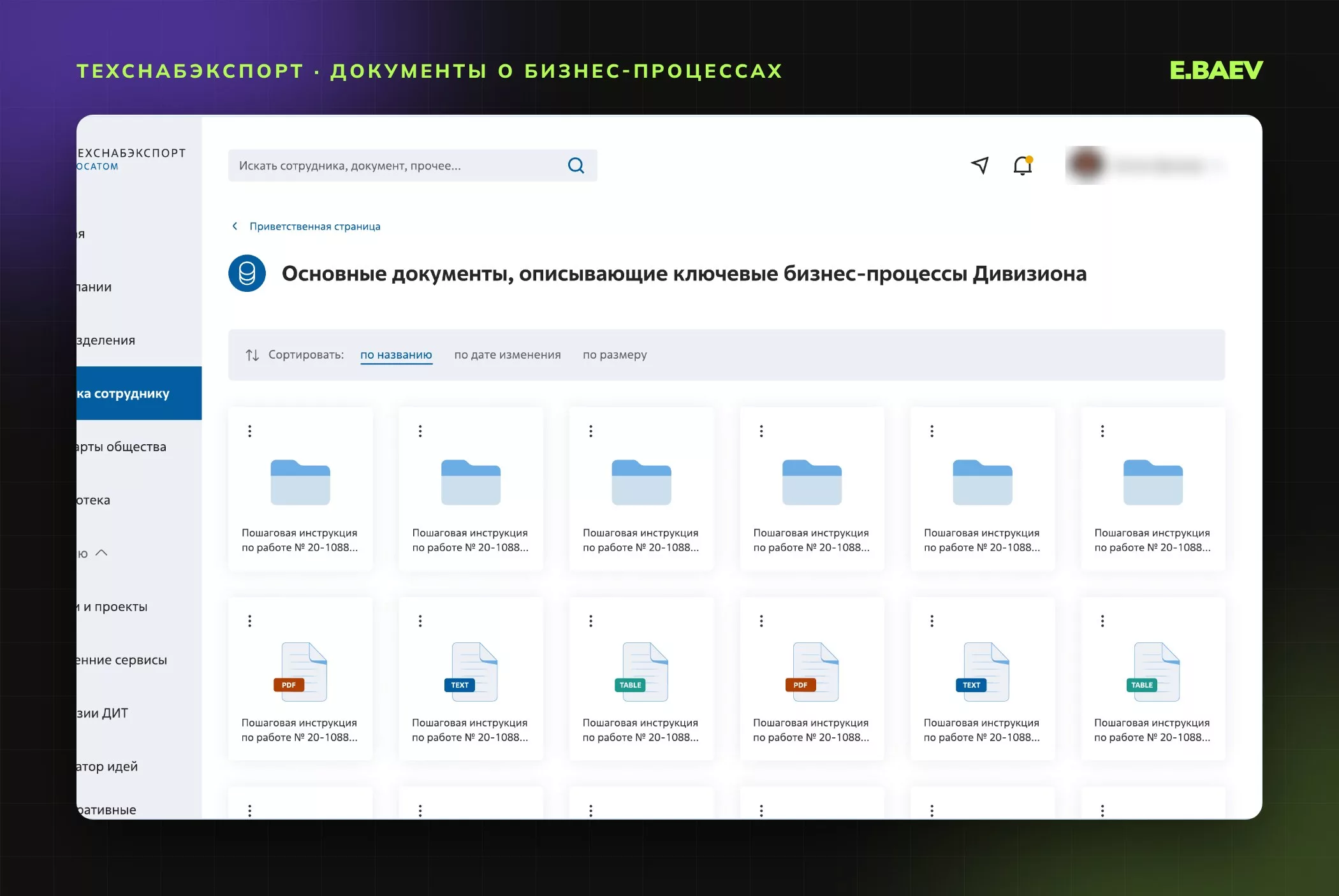Screen dimensions: 1339x896
Task: Open the first PDF document icon
Action: pyautogui.click(x=300, y=672)
